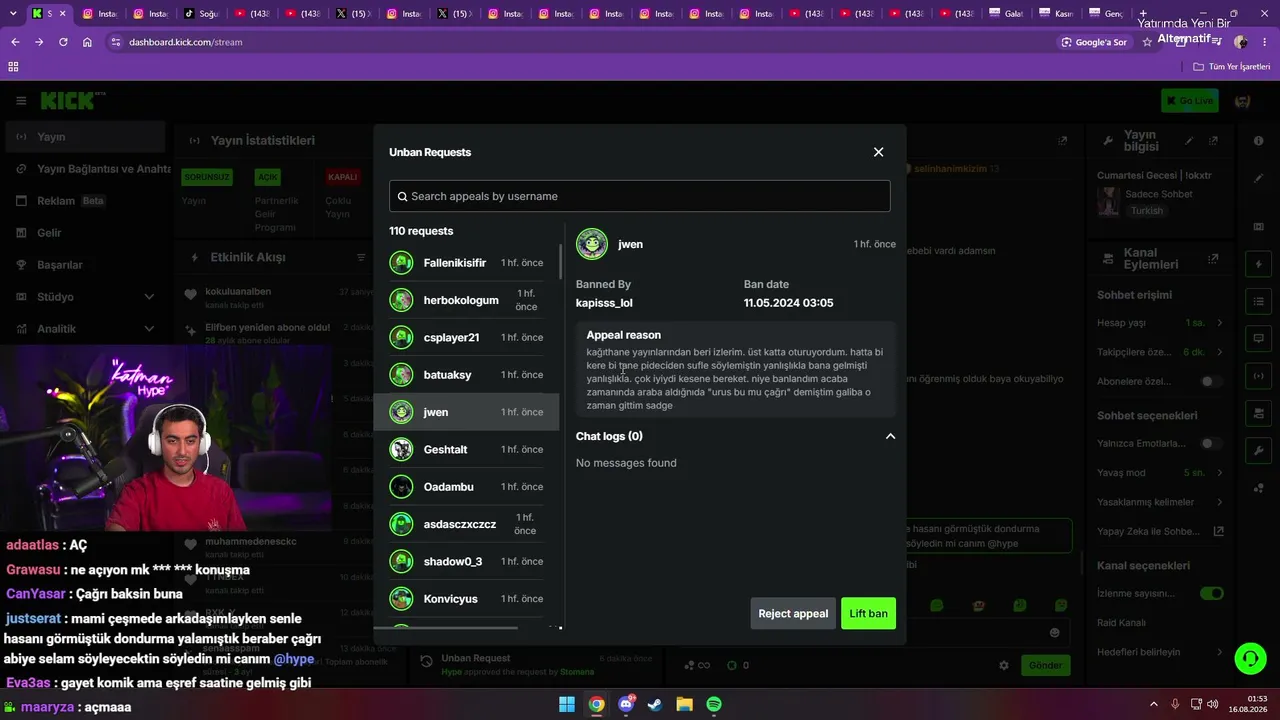This screenshot has height=720, width=1280.
Task: Close the Unban Requests dialog
Action: (x=878, y=152)
